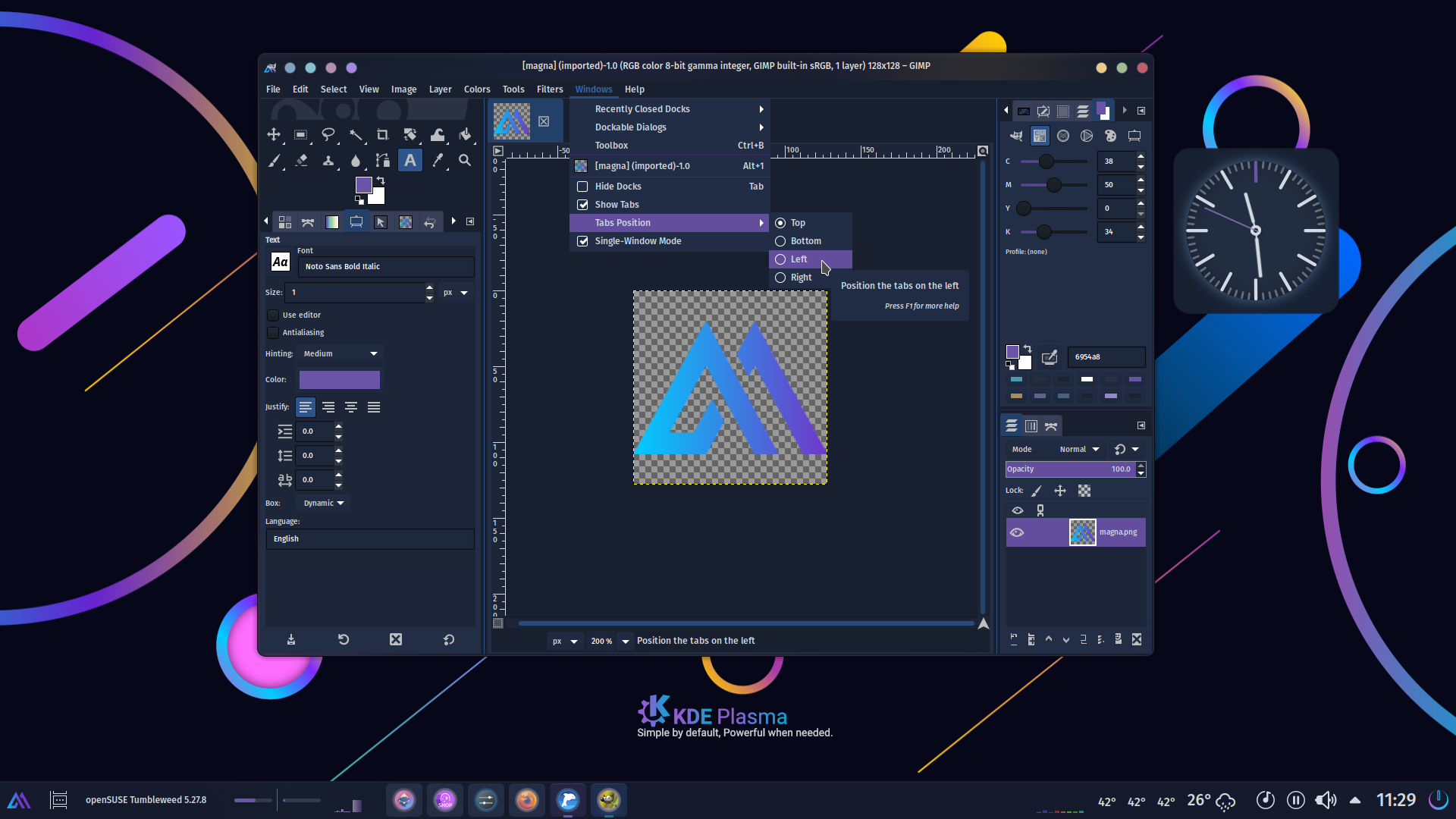1456x819 pixels.
Task: Open the text size unit px dropdown
Action: (456, 293)
